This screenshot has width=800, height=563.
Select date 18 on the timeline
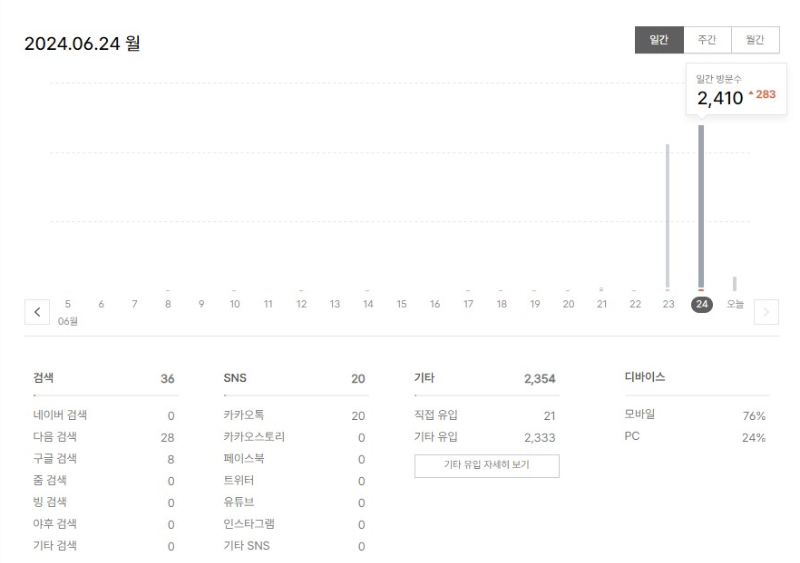click(502, 304)
